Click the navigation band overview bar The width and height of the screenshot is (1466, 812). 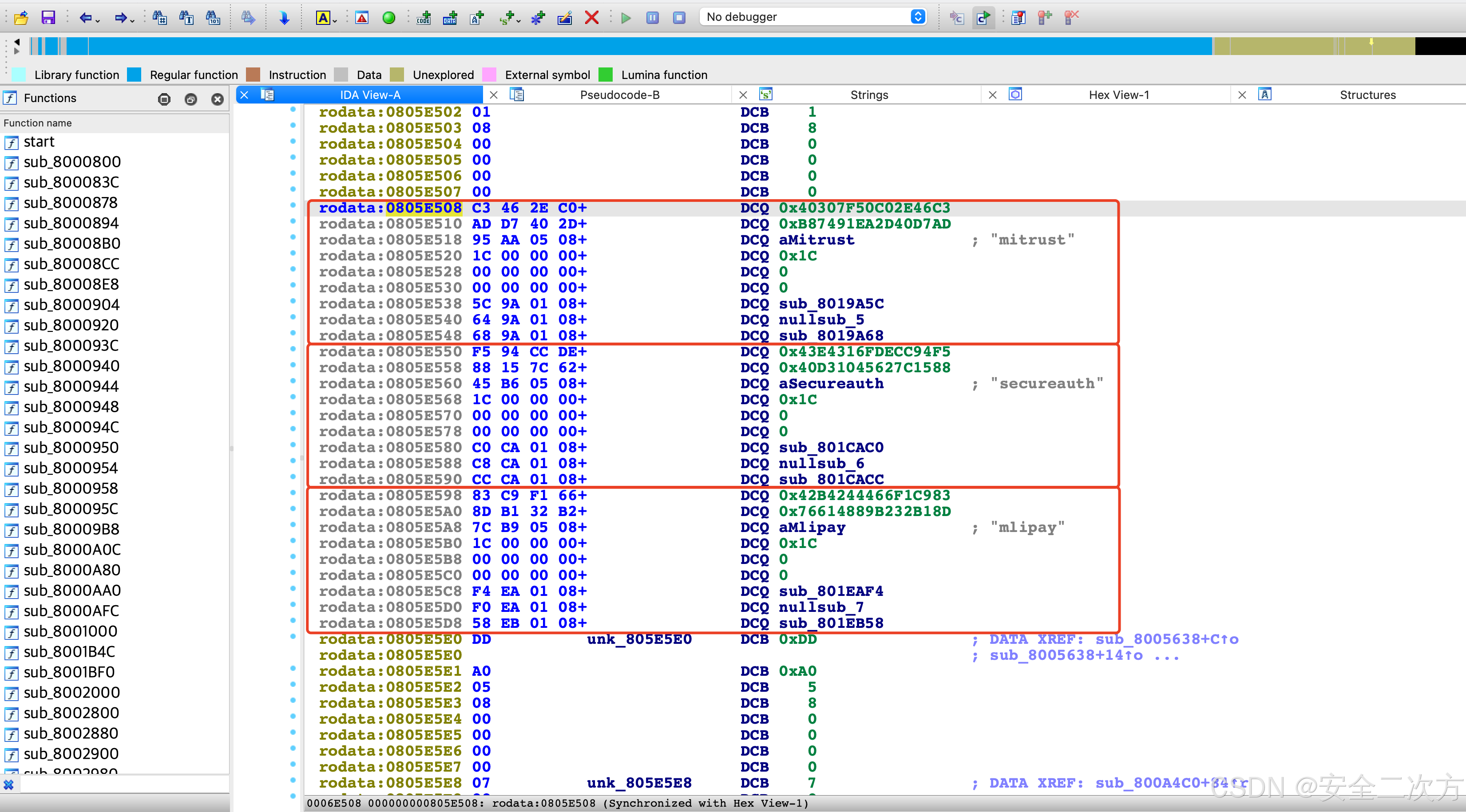coord(626,46)
